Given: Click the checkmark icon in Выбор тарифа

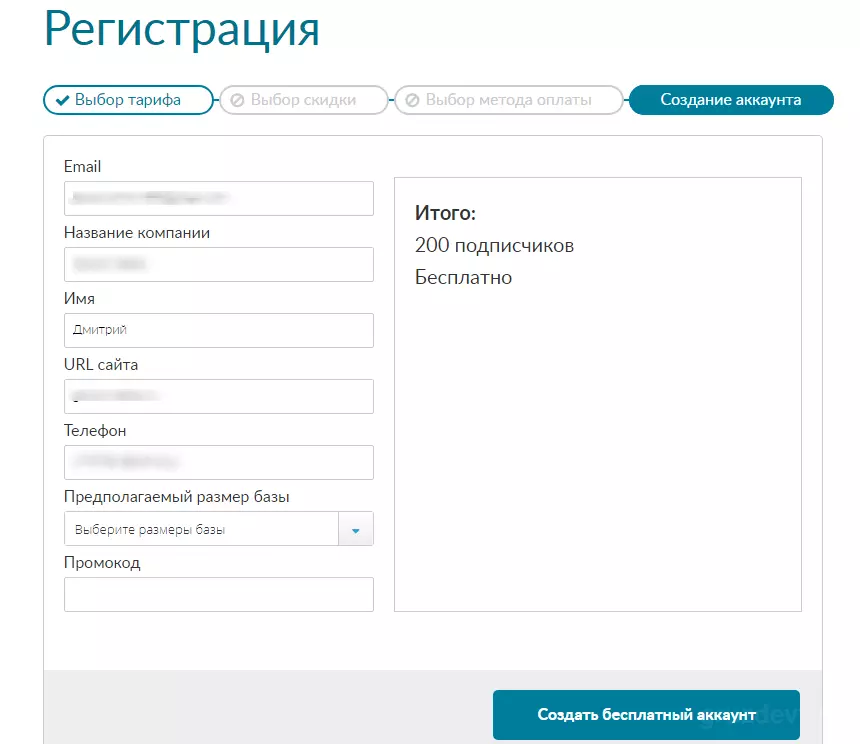Looking at the screenshot, I should pos(63,100).
